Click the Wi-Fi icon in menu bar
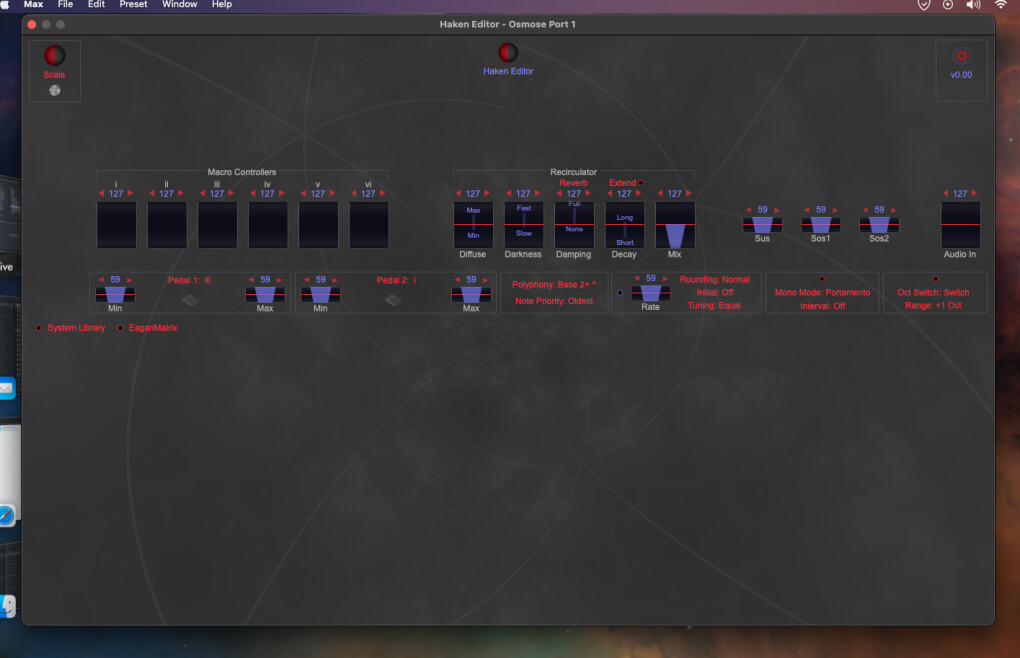This screenshot has width=1020, height=658. click(1000, 5)
